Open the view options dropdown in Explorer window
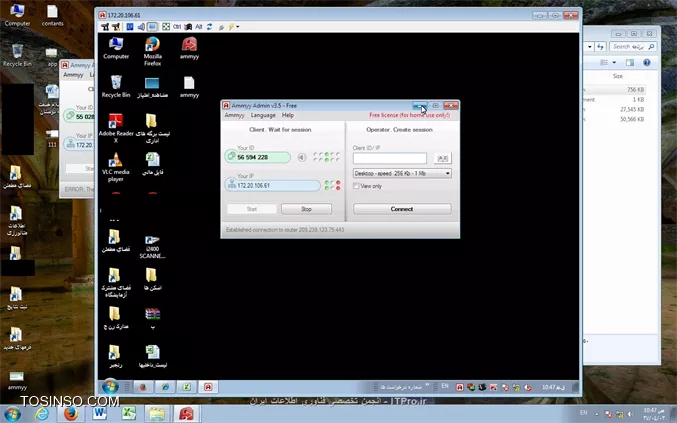Image resolution: width=677 pixels, height=423 pixels. point(614,63)
